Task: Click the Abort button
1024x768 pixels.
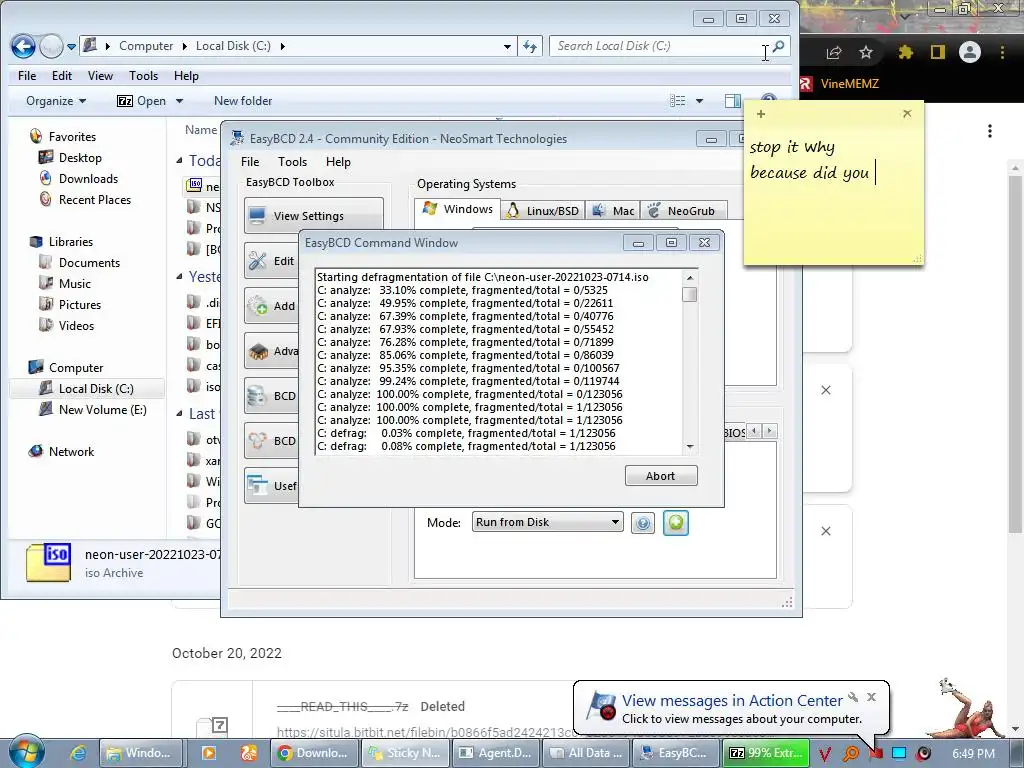Action: point(661,476)
